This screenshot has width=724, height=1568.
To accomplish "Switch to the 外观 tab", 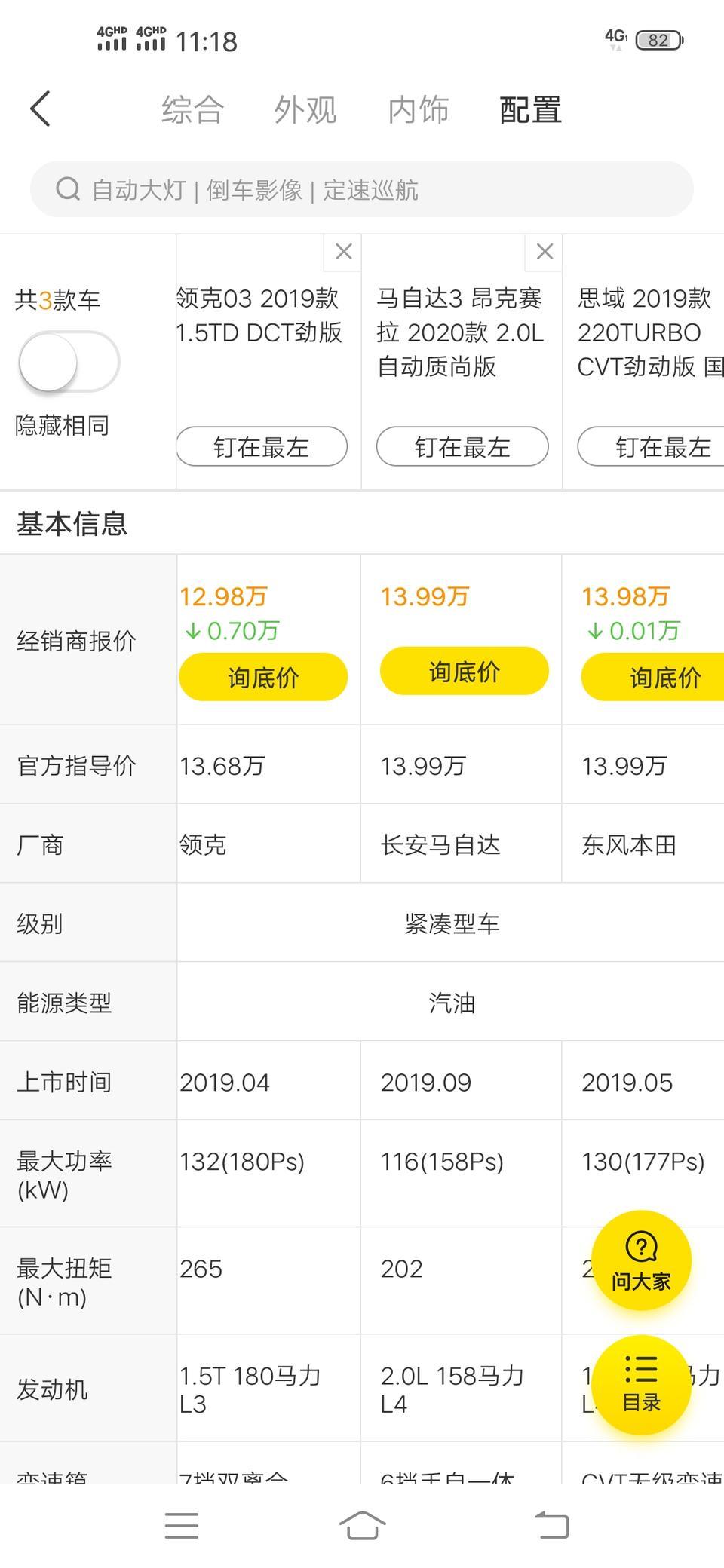I will pyautogui.click(x=305, y=110).
